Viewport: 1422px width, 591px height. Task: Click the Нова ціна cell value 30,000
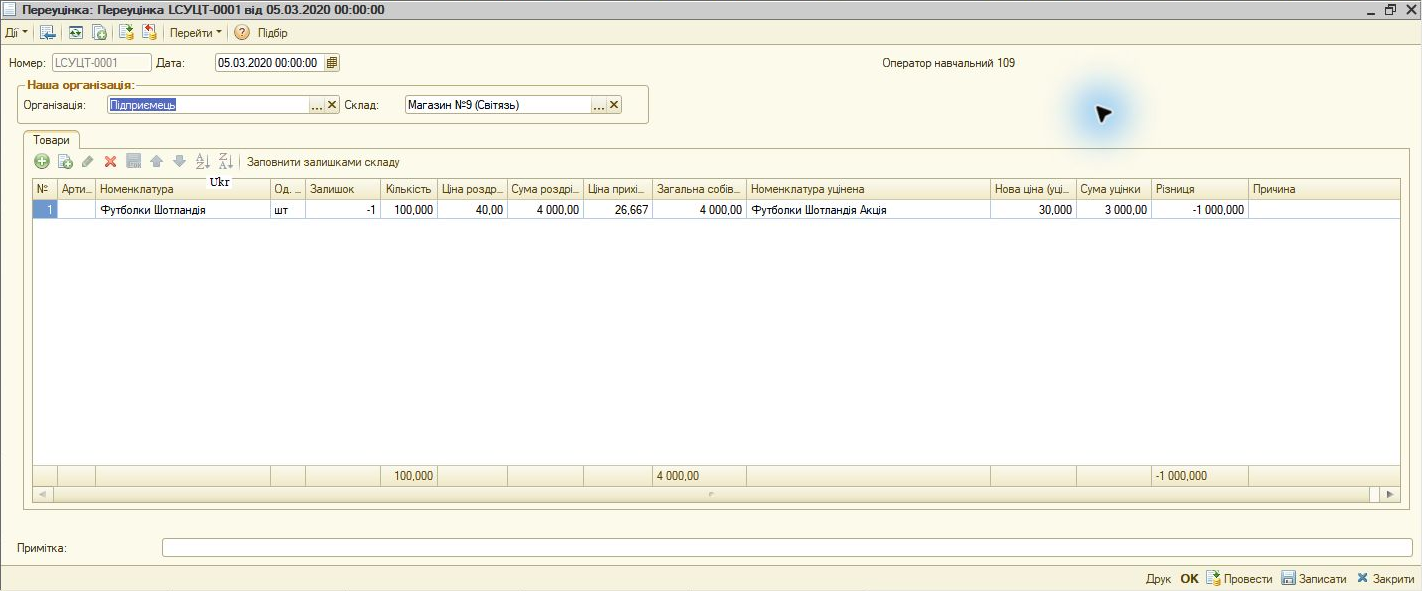[x=1033, y=210]
